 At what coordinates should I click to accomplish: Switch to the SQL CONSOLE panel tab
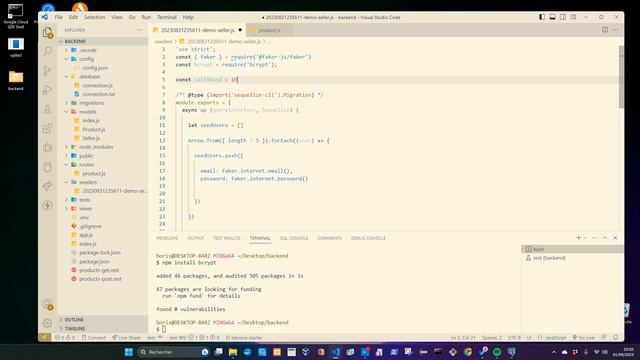pyautogui.click(x=294, y=238)
